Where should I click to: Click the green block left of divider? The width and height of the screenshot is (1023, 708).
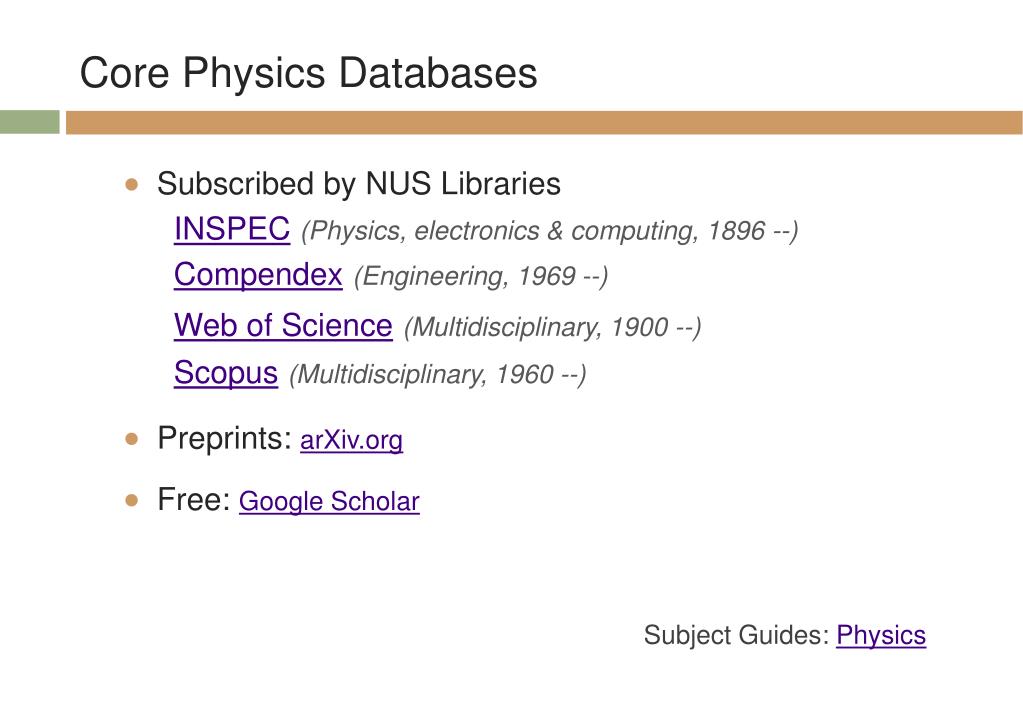click(30, 122)
